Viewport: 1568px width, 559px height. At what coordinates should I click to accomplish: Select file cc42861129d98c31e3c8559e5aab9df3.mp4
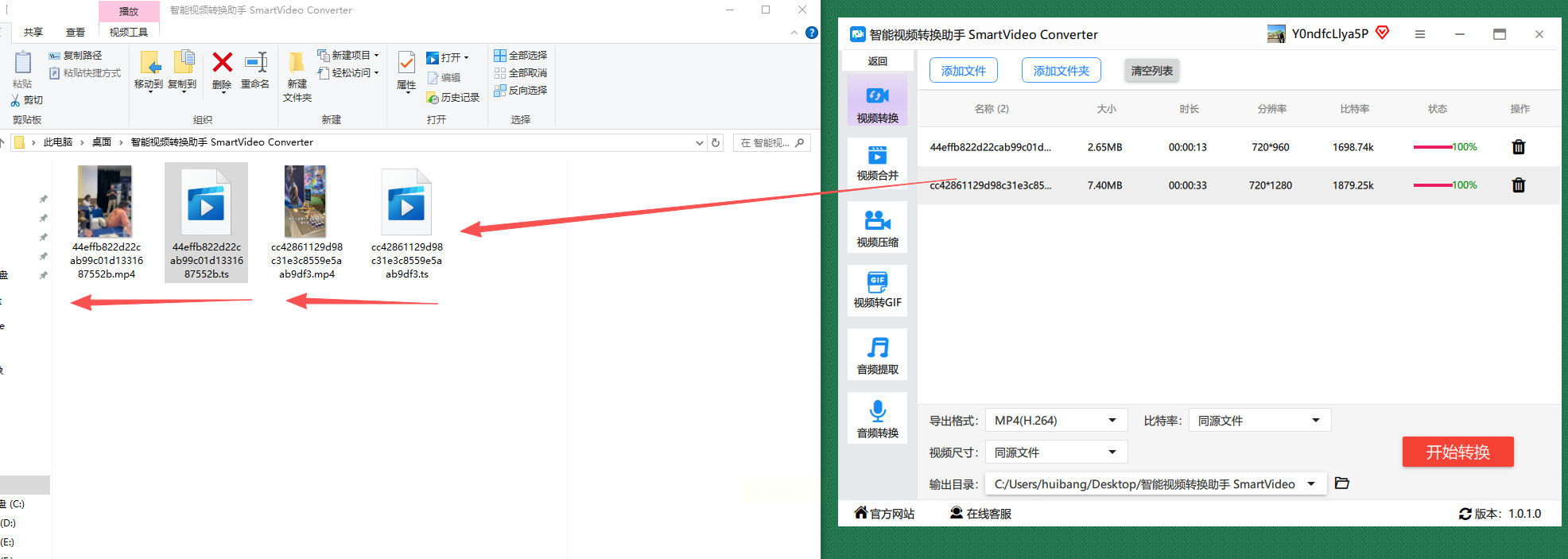tap(306, 223)
